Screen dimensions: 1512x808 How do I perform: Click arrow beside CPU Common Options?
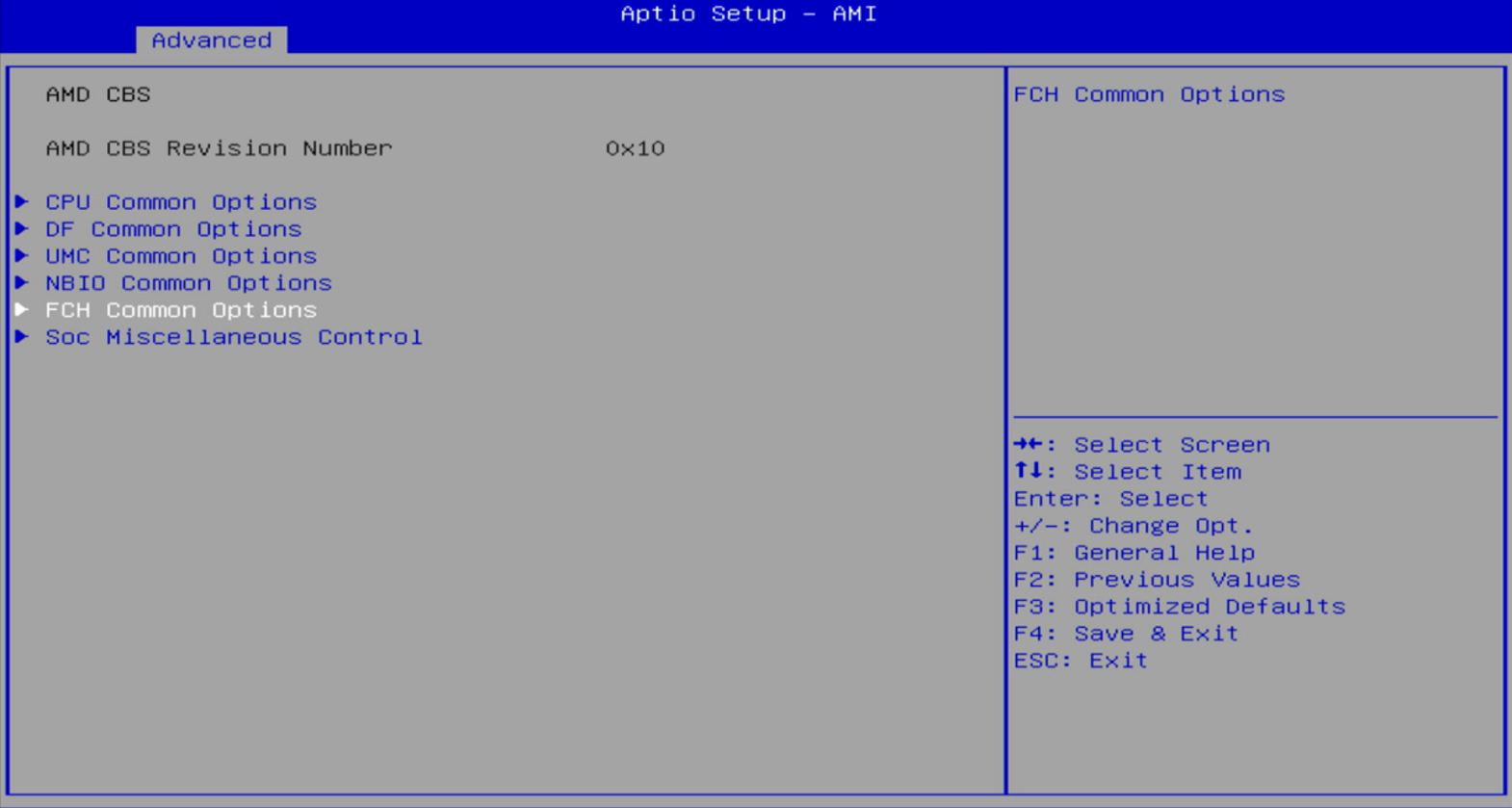[x=22, y=201]
